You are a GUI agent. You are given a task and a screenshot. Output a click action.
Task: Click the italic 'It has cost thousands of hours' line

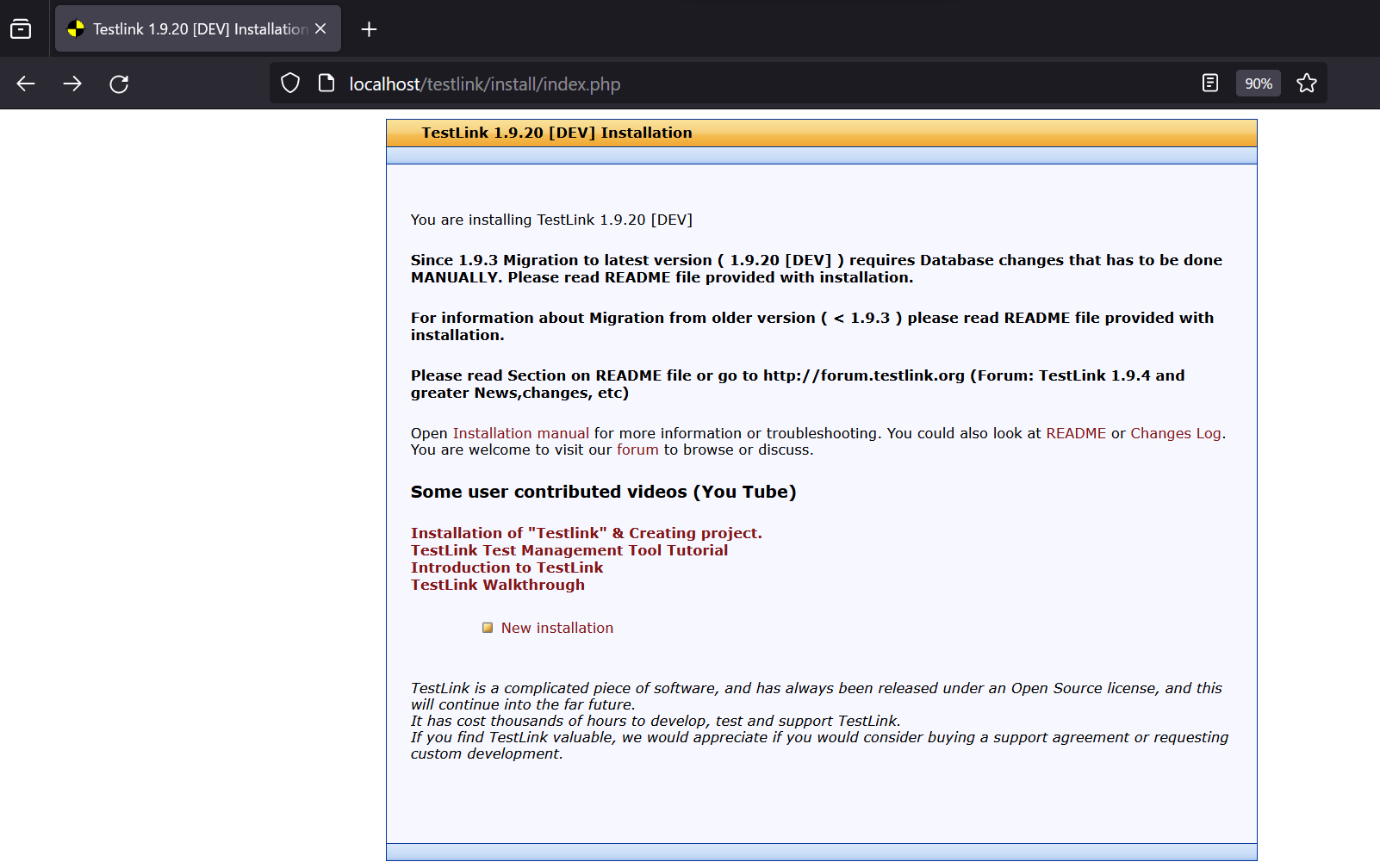click(x=656, y=721)
